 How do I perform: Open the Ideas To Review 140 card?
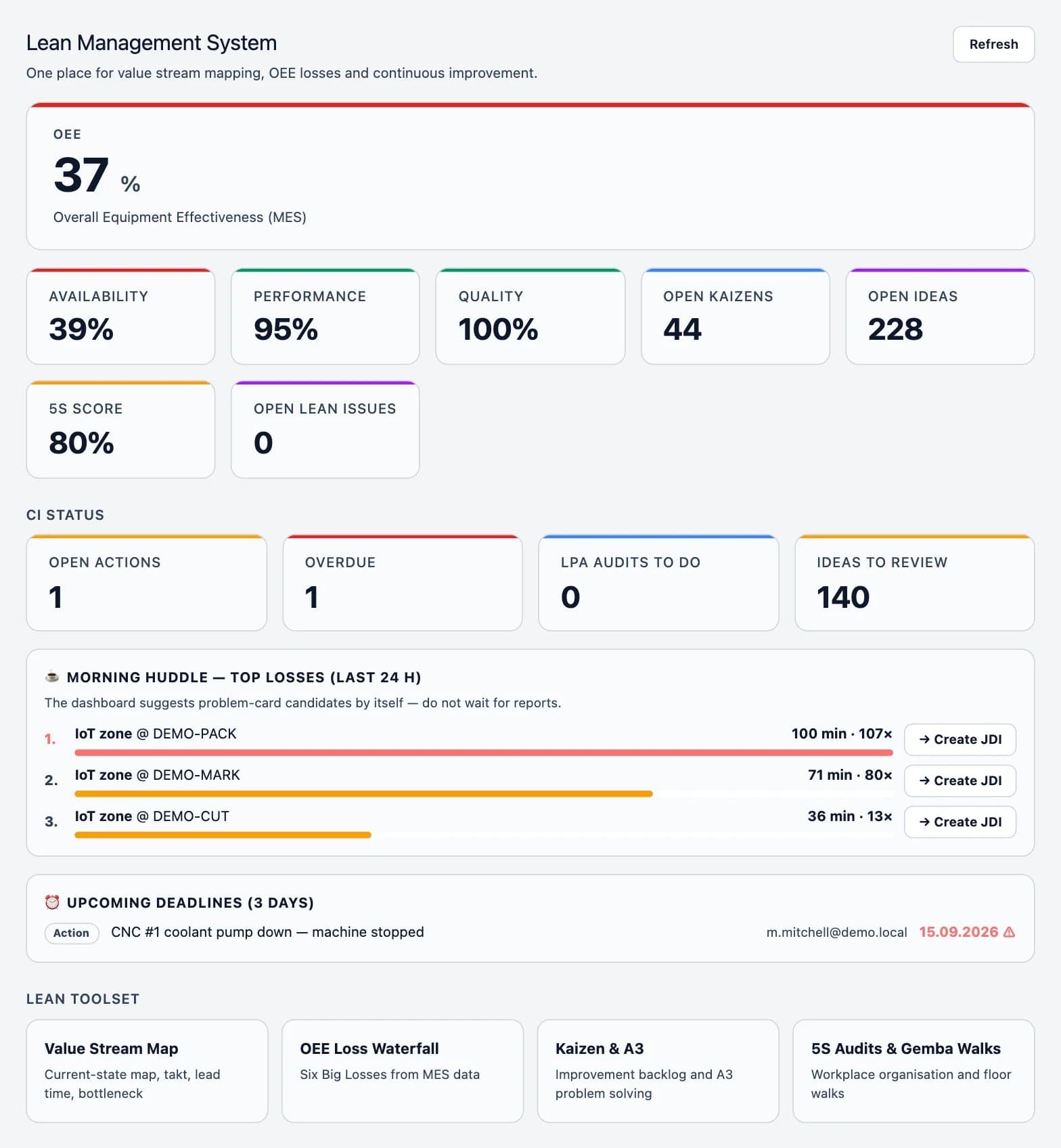pyautogui.click(x=915, y=583)
